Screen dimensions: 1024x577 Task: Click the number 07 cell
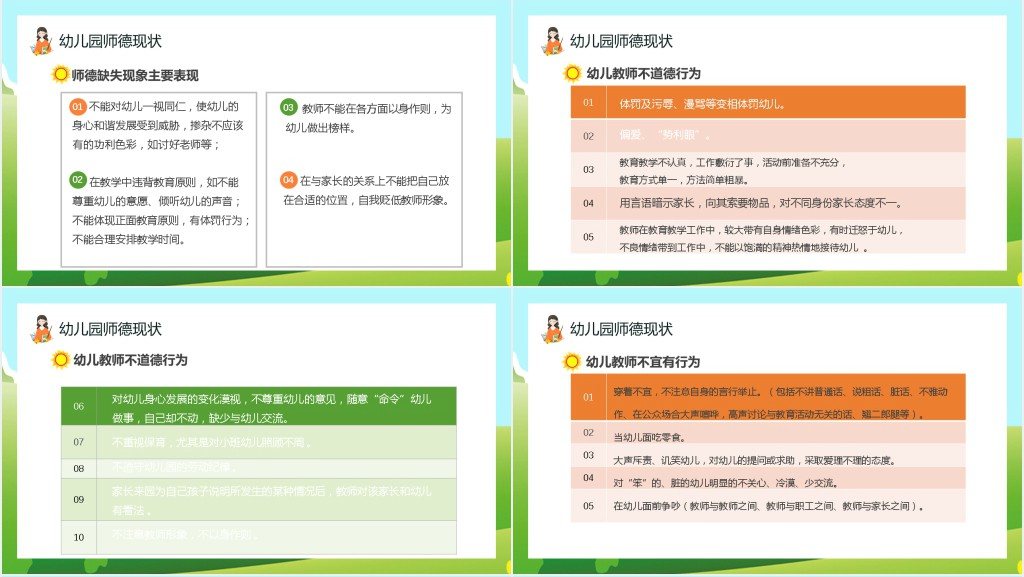pyautogui.click(x=78, y=442)
